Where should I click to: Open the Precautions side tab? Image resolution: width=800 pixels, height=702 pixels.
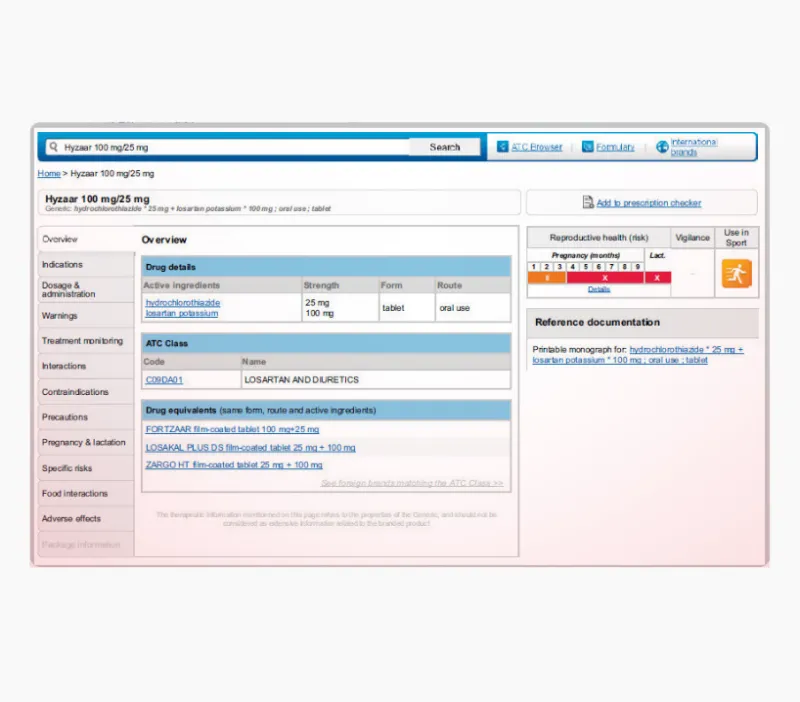[x=86, y=417]
